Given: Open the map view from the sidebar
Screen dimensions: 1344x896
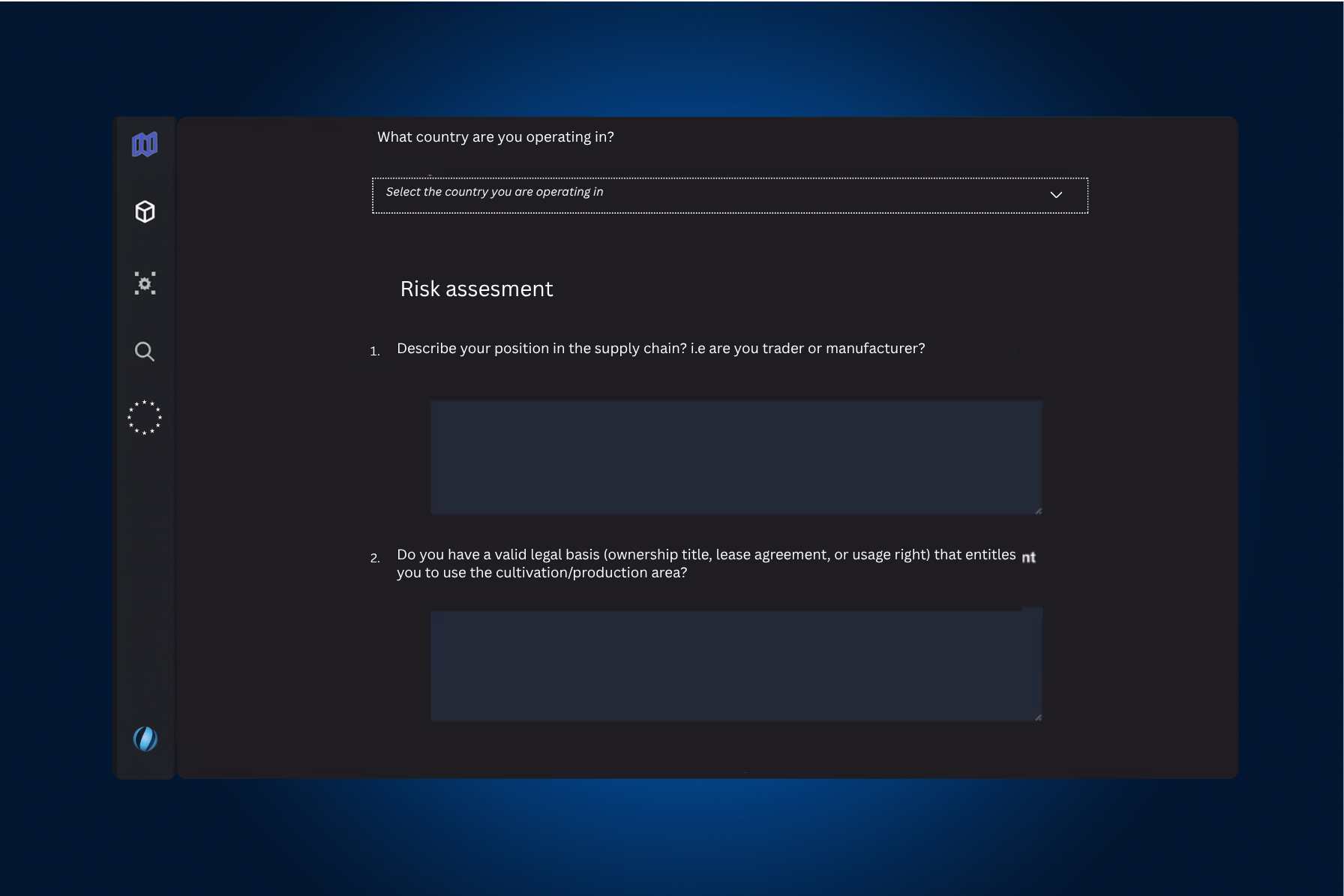Looking at the screenshot, I should click(145, 144).
